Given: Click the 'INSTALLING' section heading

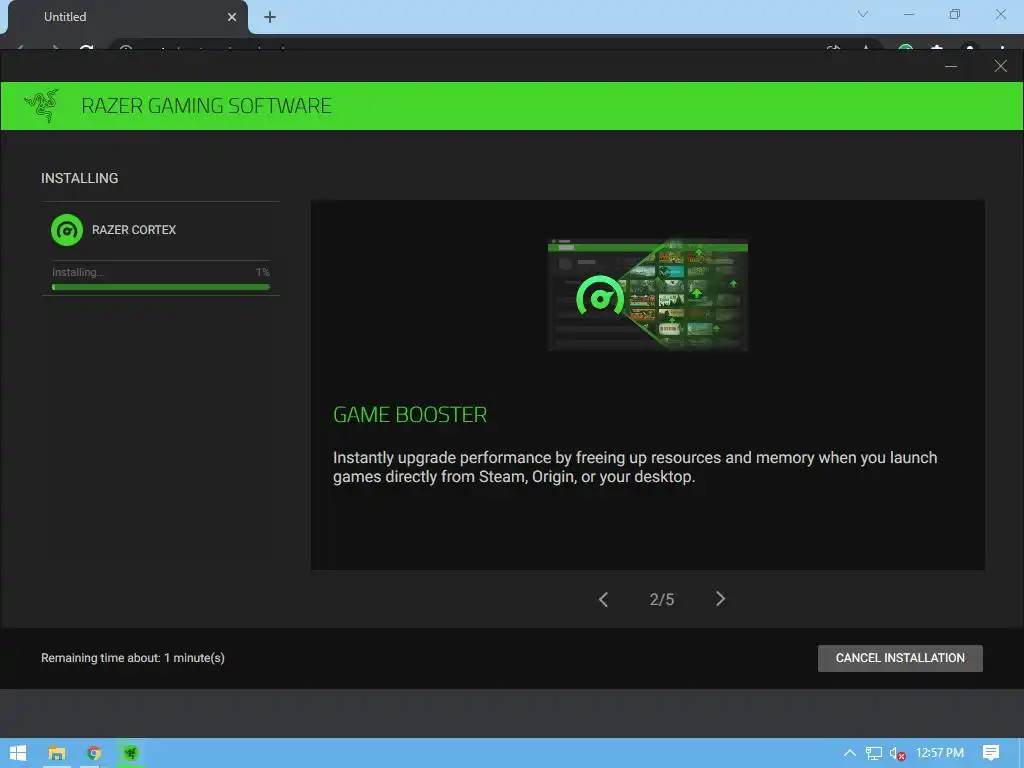Looking at the screenshot, I should click(80, 178).
